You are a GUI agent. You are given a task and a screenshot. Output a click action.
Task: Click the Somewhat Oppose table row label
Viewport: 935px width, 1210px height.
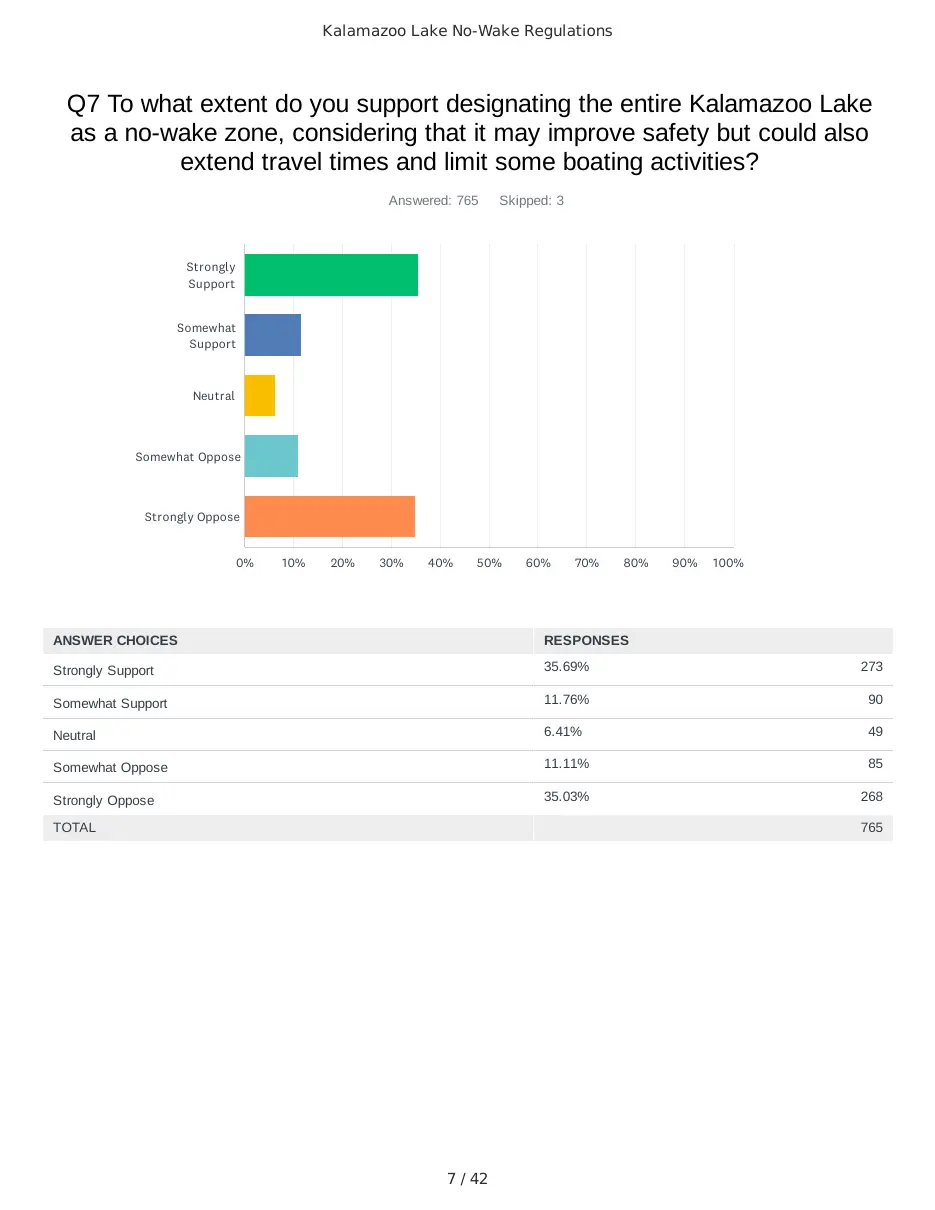pos(110,767)
